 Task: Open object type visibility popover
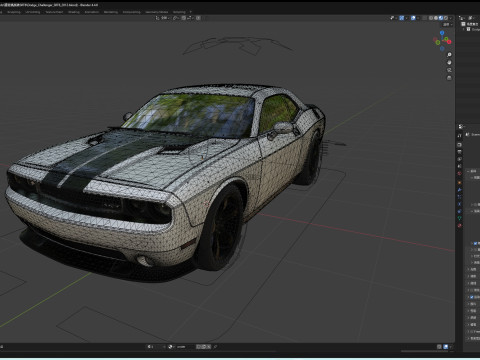pyautogui.click(x=394, y=18)
